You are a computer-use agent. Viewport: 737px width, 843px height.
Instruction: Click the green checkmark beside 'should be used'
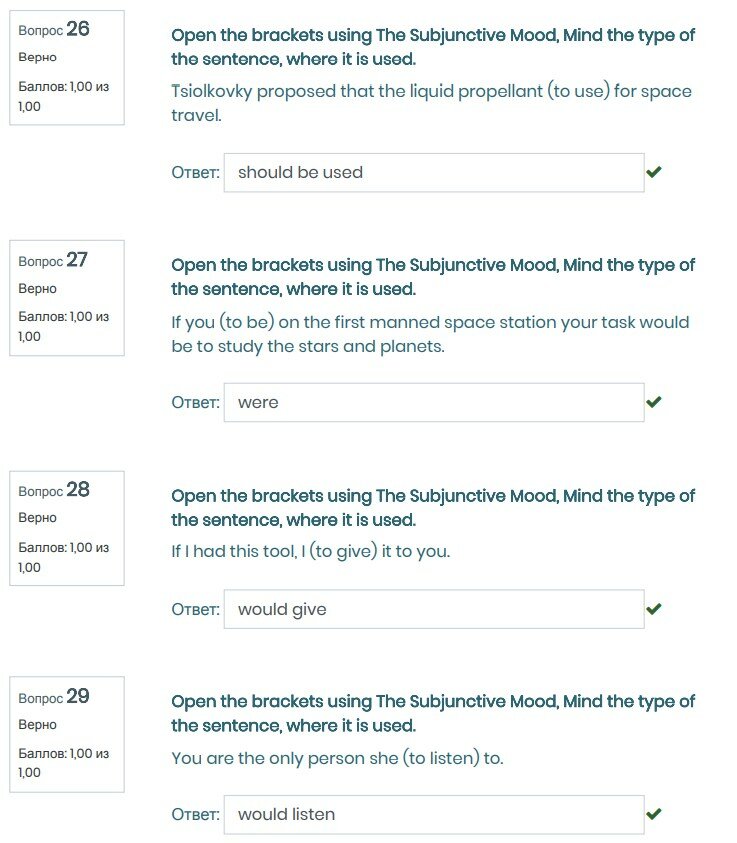[654, 172]
